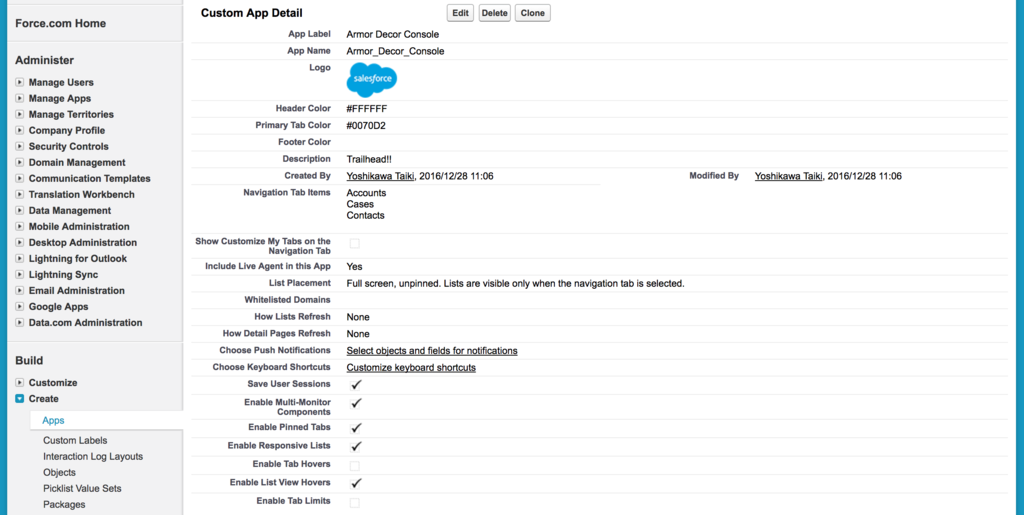This screenshot has width=1024, height=515.
Task: Expand the Customize arrow under Build
Action: pyautogui.click(x=20, y=382)
